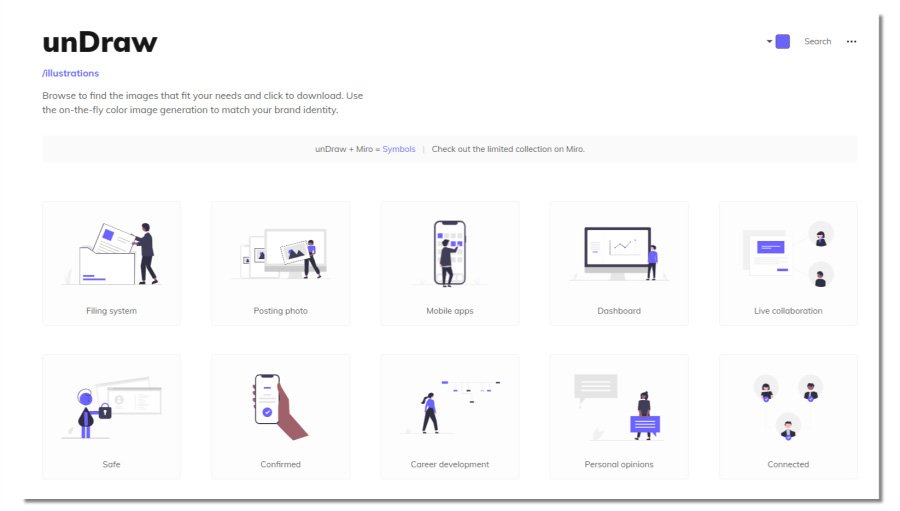Click the 'Filing system' caption

tap(111, 311)
